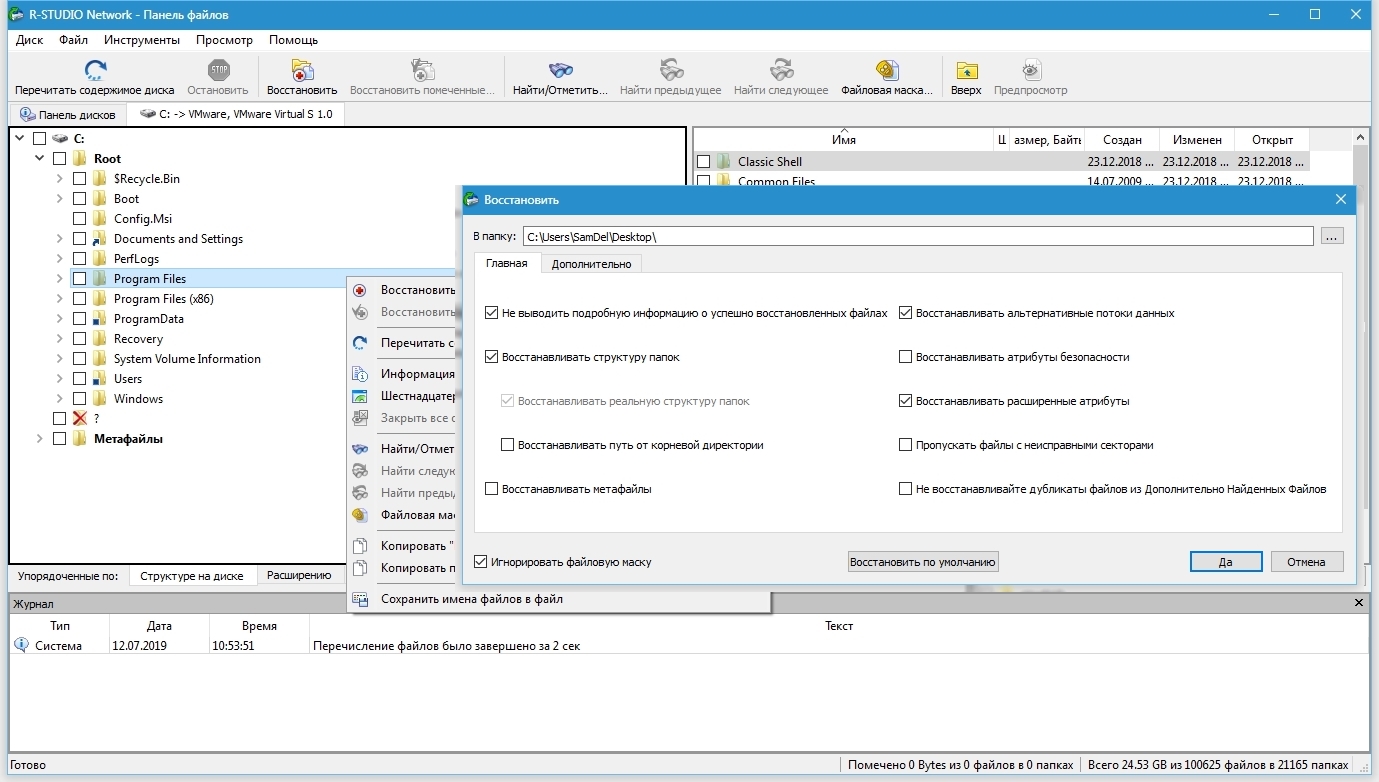Click the Вверх folder-up icon
This screenshot has height=782, width=1379.
(x=966, y=70)
